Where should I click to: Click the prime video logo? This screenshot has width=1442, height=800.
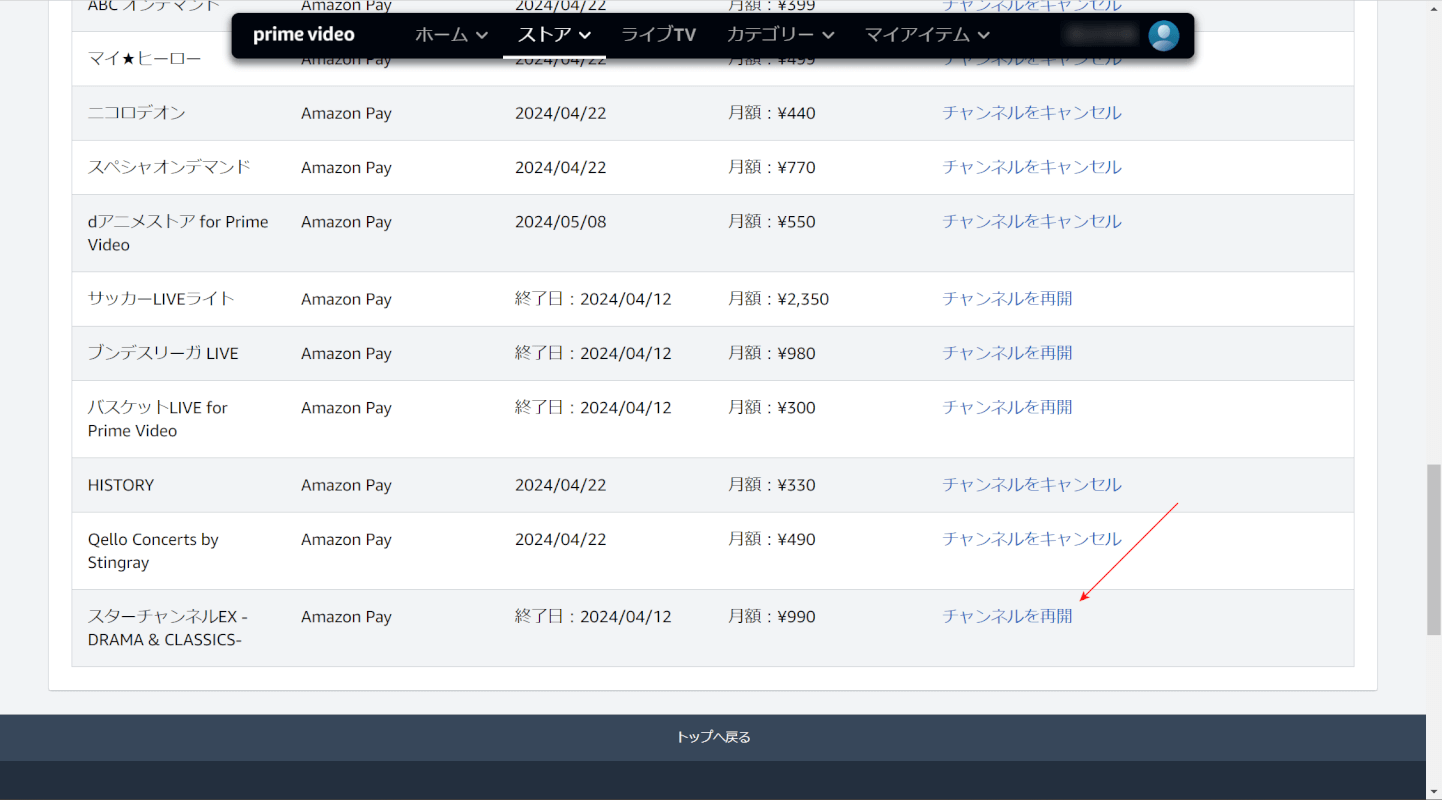click(304, 35)
